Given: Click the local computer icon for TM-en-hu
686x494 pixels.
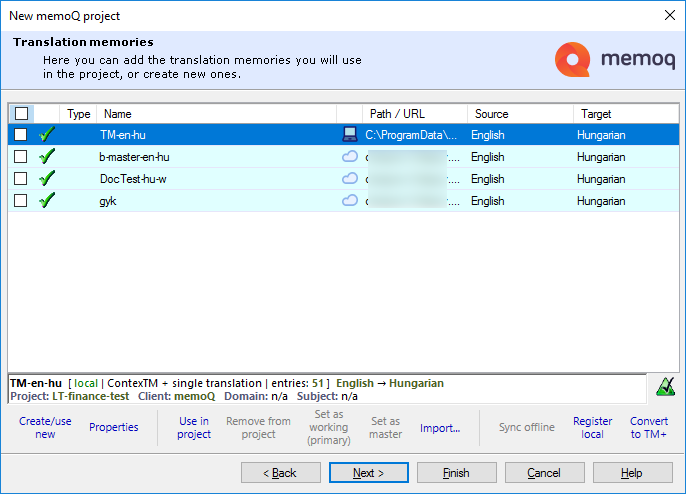Looking at the screenshot, I should pos(350,134).
